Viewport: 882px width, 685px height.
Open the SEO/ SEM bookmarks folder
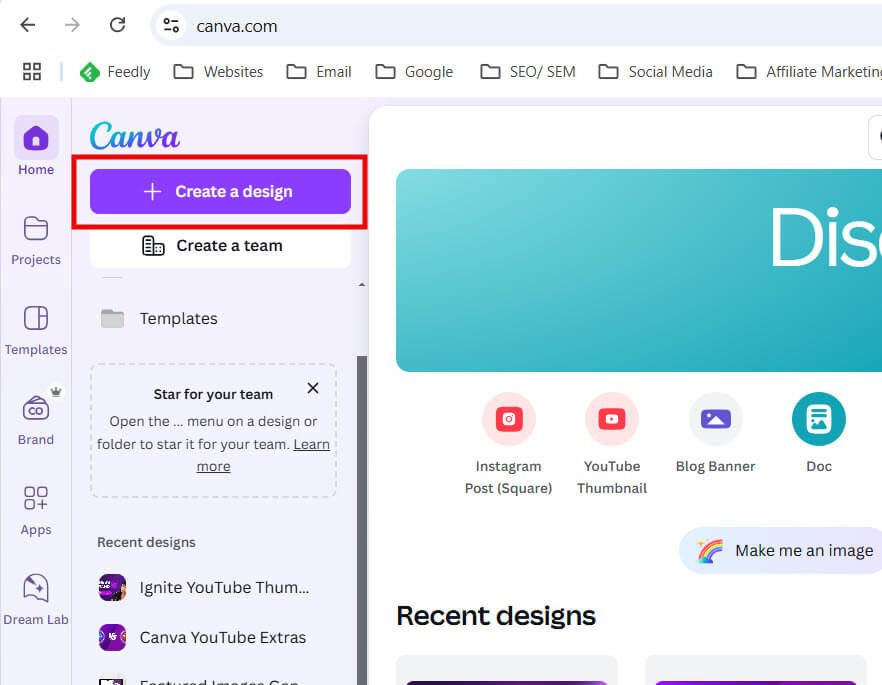[x=528, y=72]
